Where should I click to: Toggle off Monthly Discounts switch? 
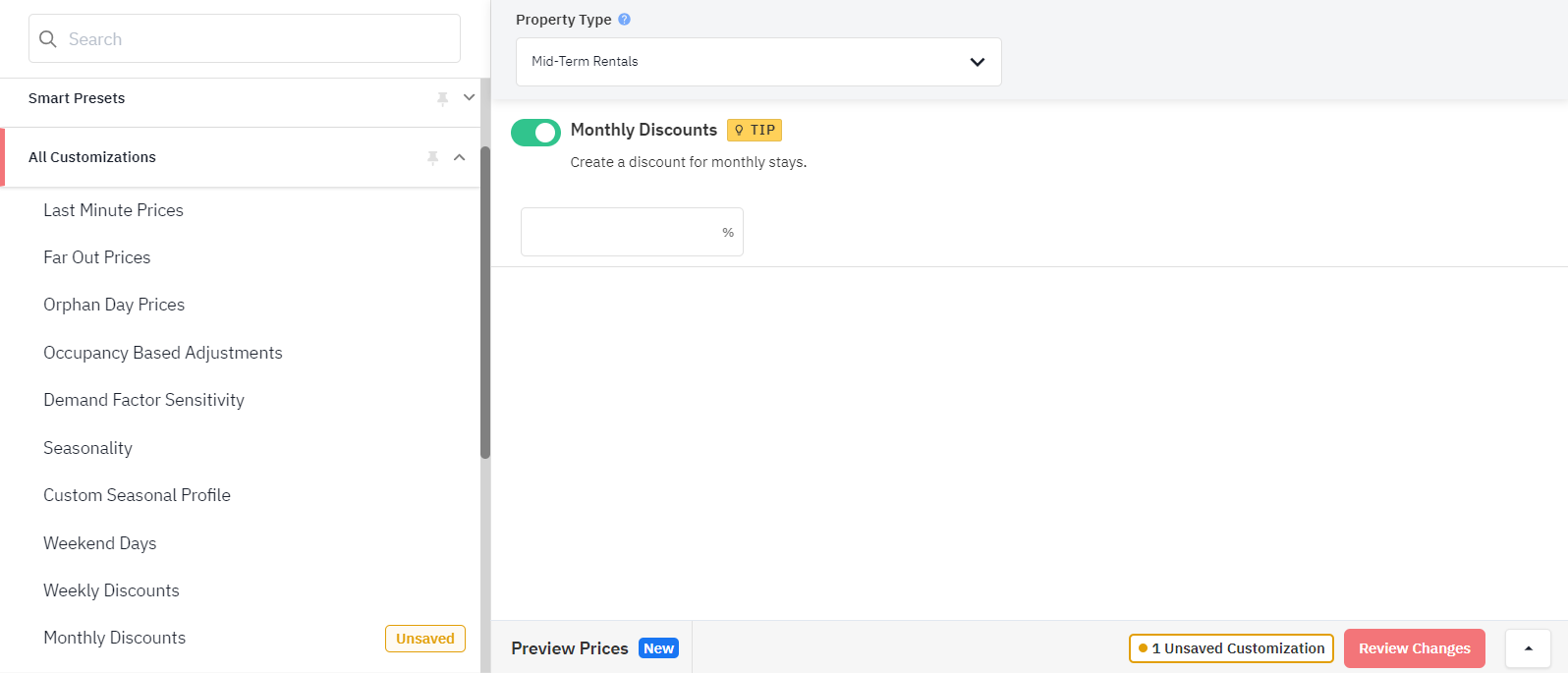tap(535, 133)
